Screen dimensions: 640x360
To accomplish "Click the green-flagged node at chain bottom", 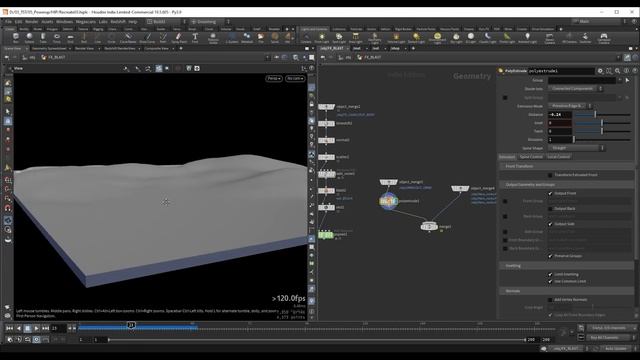I will pos(326,235).
